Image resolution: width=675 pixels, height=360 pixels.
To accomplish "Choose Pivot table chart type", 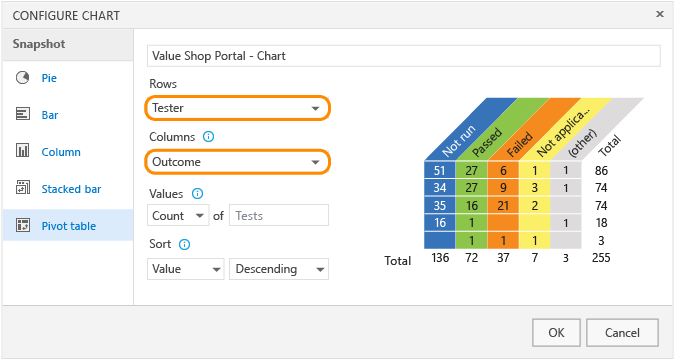I will click(x=68, y=226).
